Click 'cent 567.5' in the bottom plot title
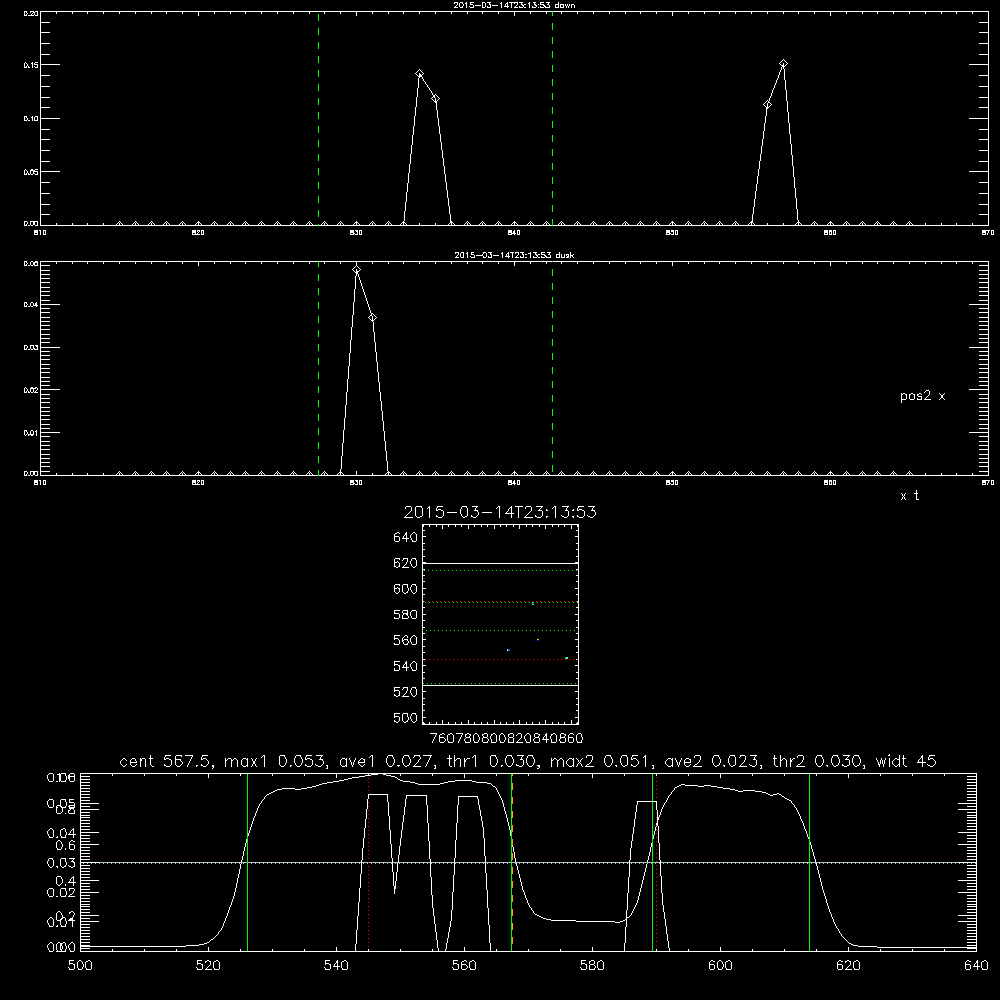This screenshot has height=1000, width=1000. (x=166, y=761)
